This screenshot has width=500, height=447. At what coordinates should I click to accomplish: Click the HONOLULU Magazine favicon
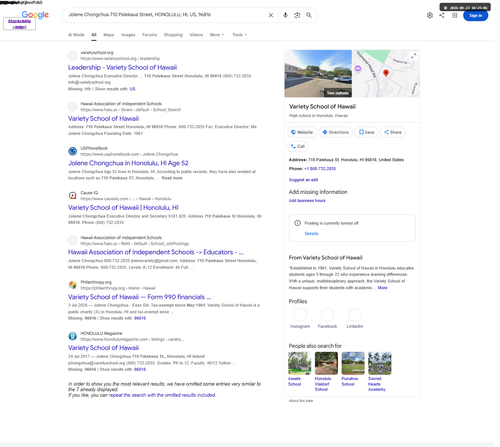tap(72, 336)
